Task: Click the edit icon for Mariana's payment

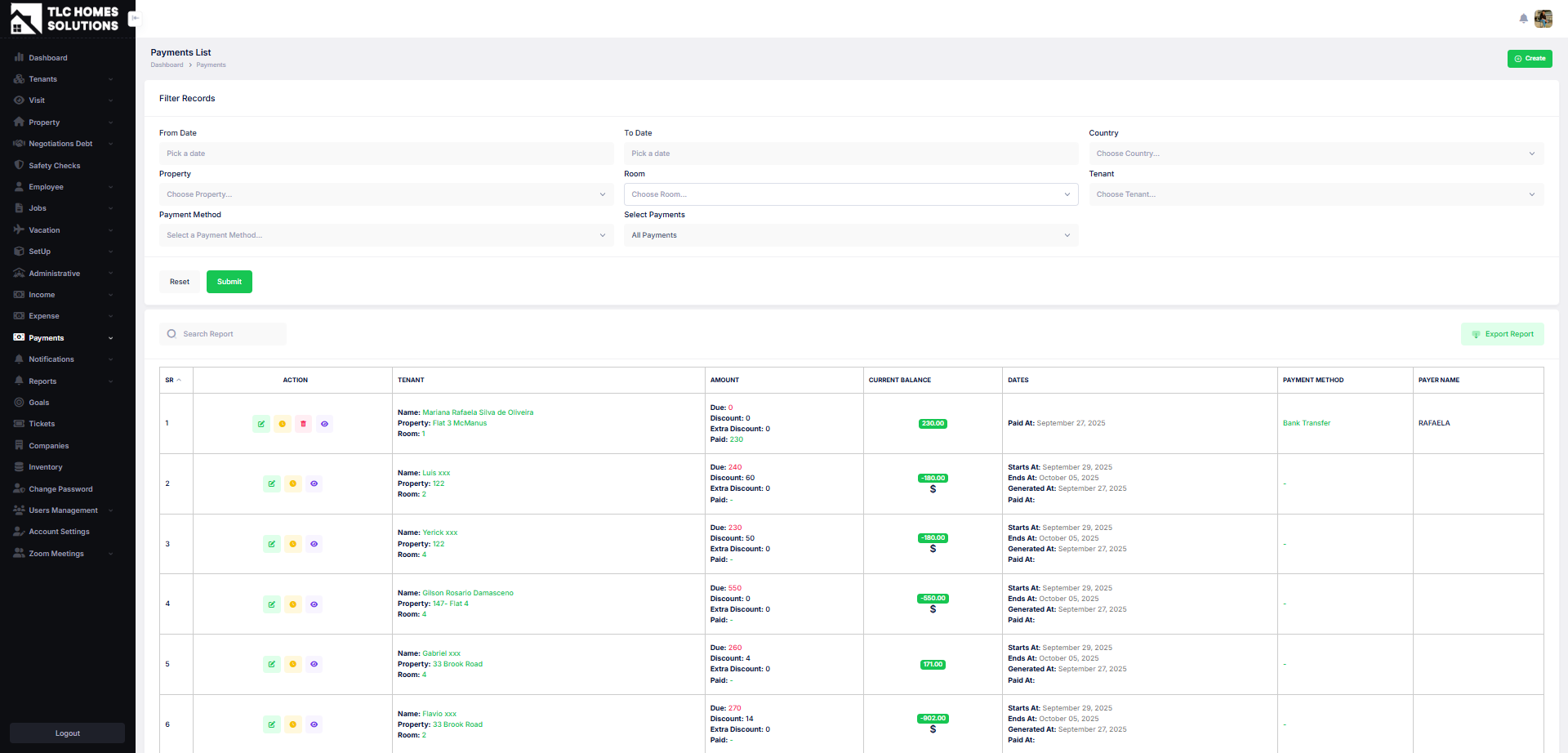Action: pyautogui.click(x=261, y=424)
